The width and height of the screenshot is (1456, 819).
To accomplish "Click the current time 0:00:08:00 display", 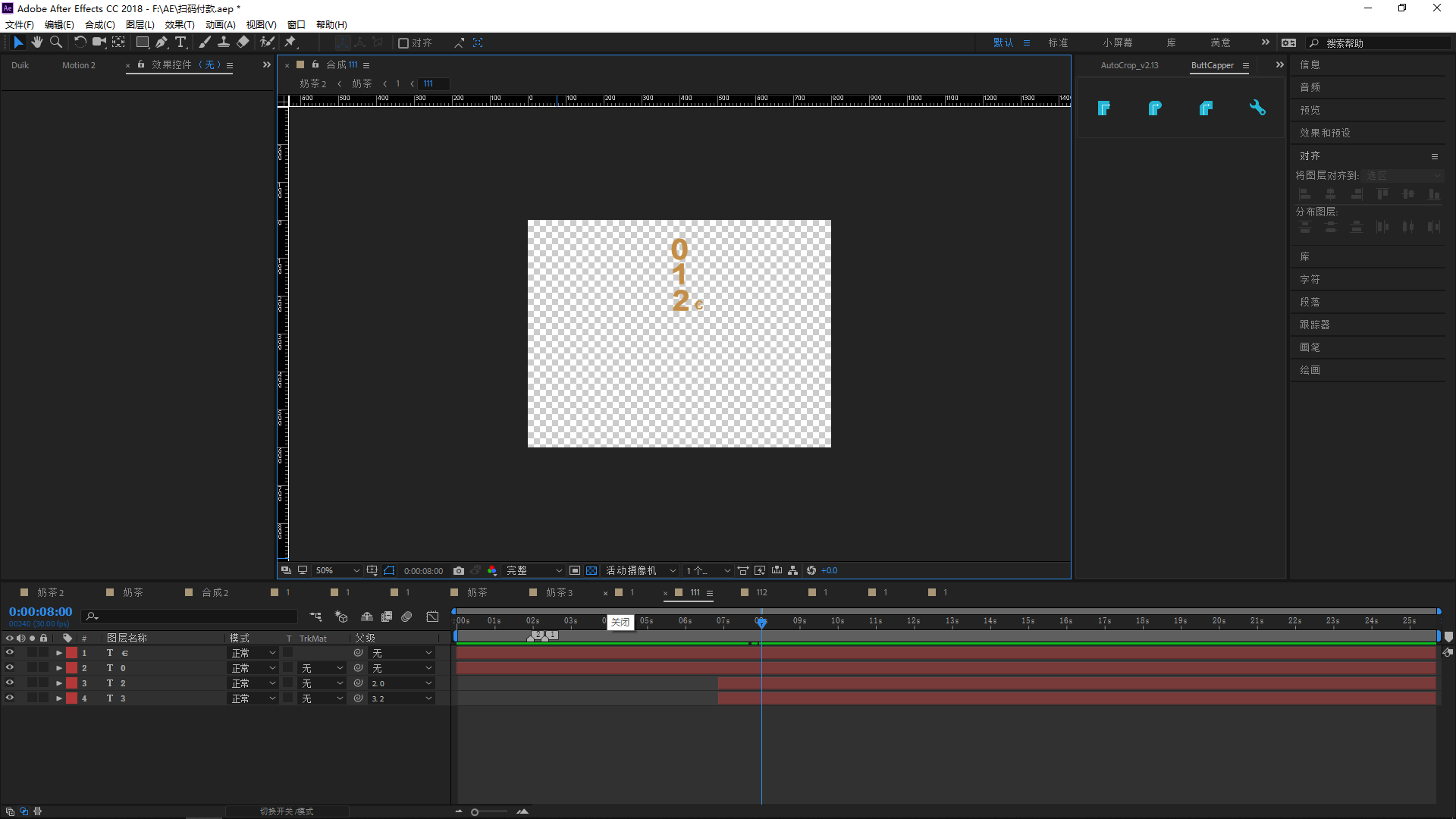I will (40, 611).
